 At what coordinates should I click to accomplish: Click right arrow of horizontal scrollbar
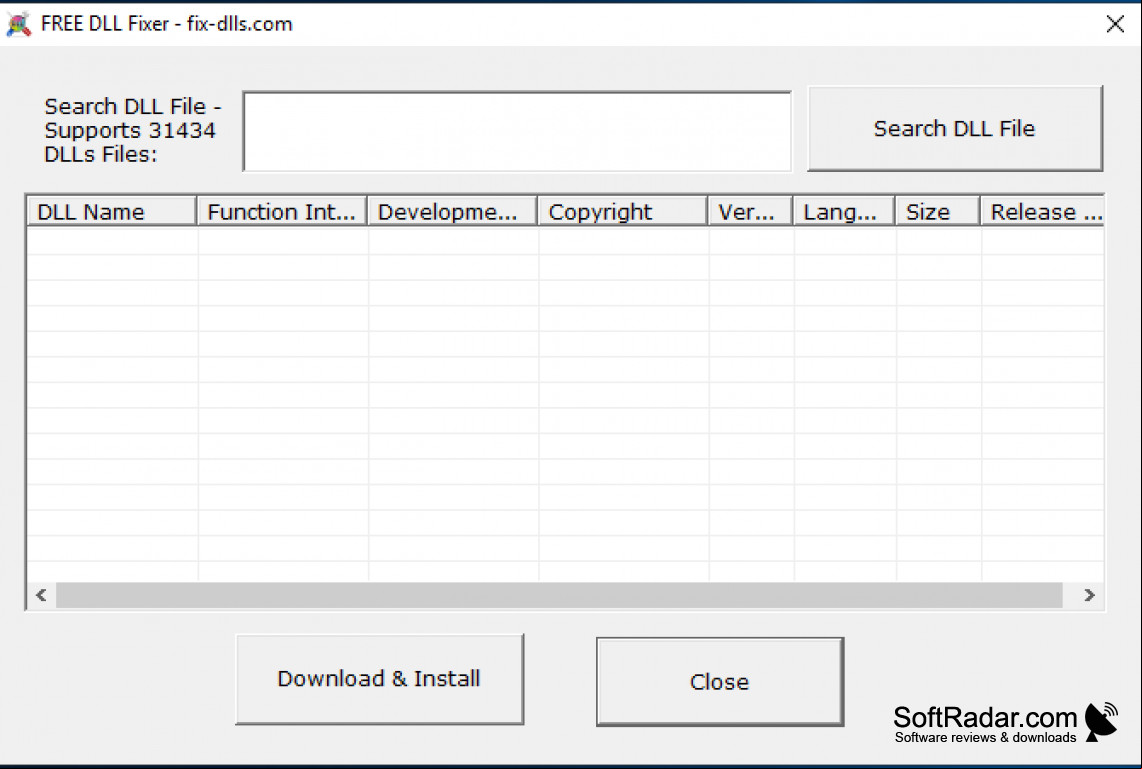(x=1089, y=595)
